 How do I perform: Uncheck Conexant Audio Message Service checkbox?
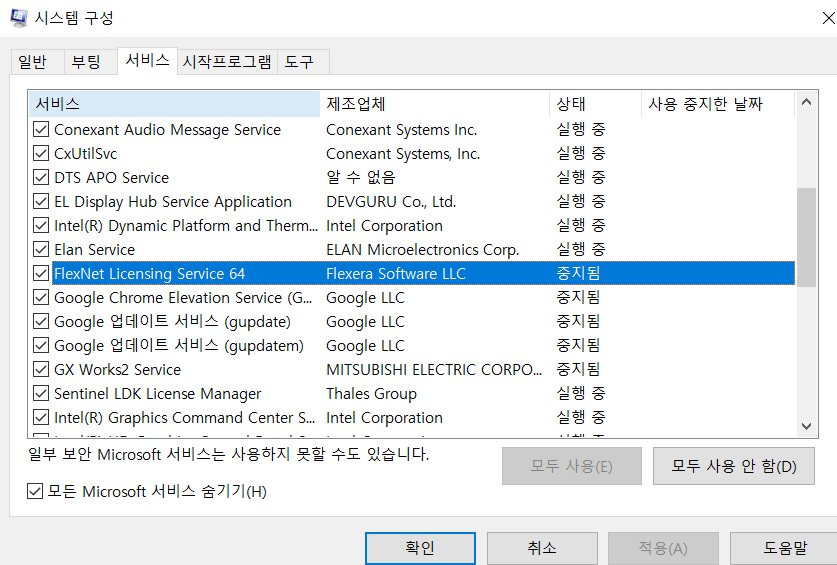click(x=41, y=129)
